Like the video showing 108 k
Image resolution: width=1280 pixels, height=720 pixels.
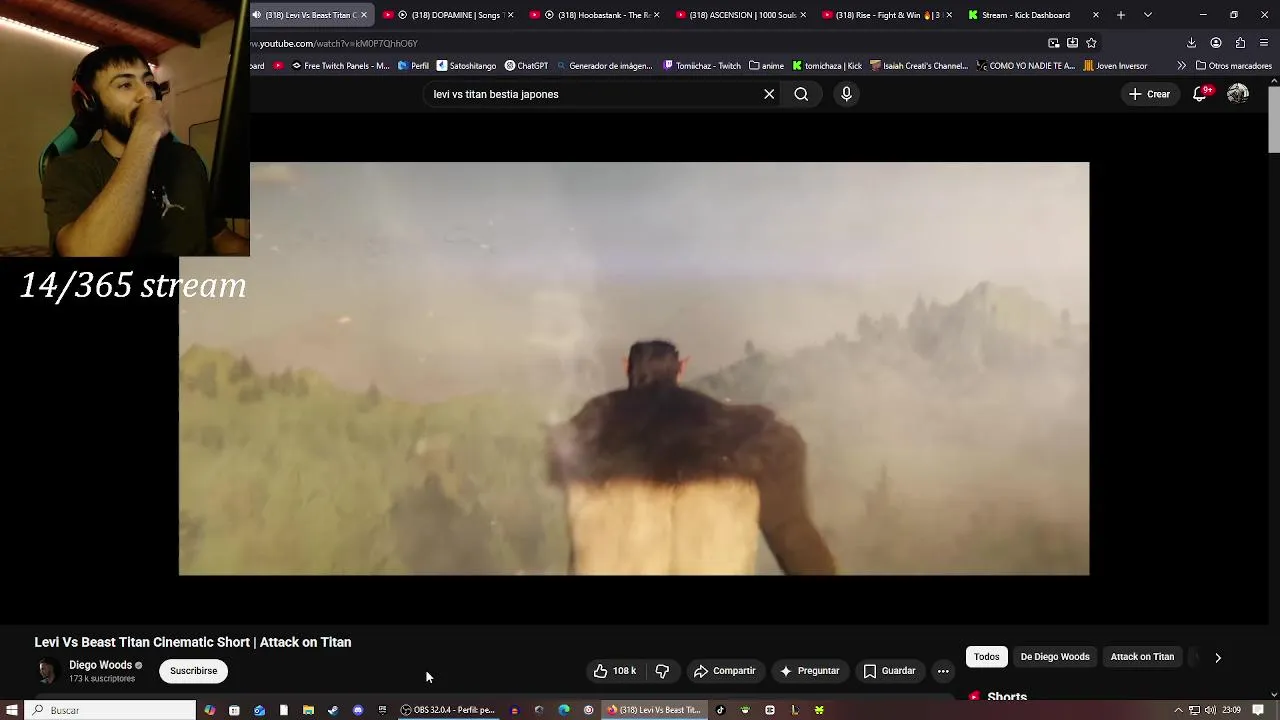click(x=615, y=671)
